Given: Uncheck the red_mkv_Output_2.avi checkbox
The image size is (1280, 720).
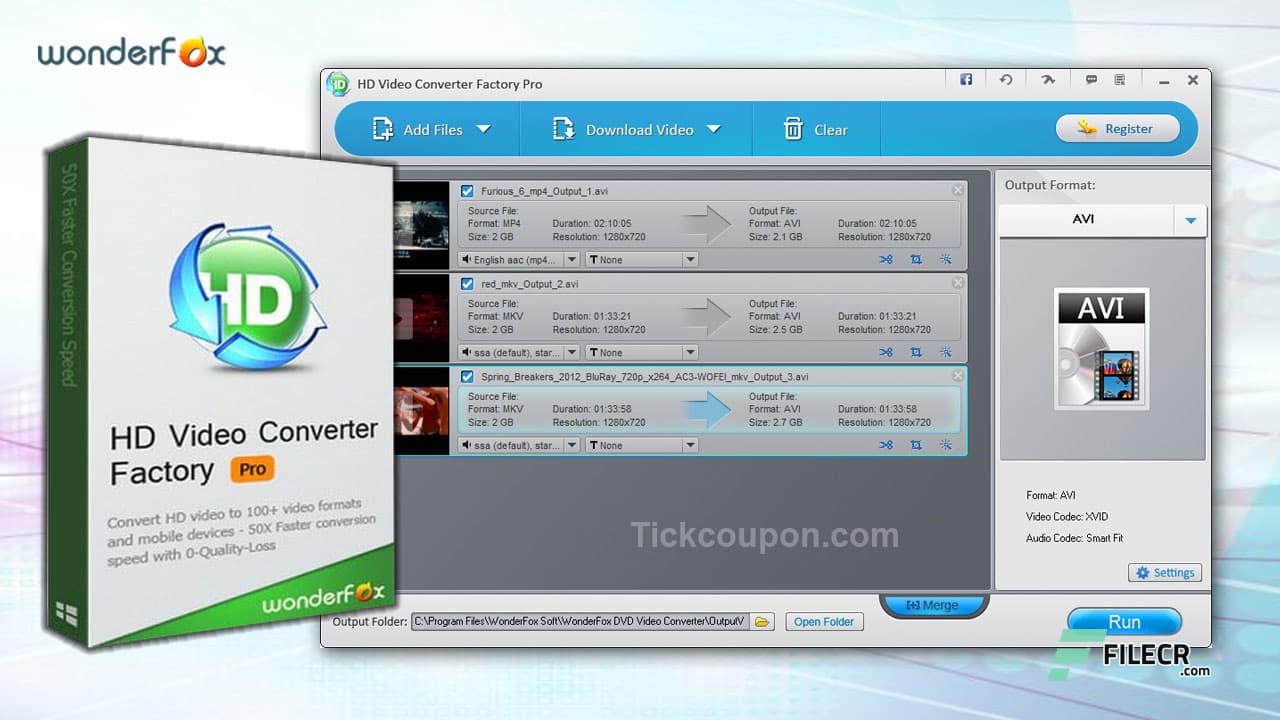Looking at the screenshot, I should 466,283.
